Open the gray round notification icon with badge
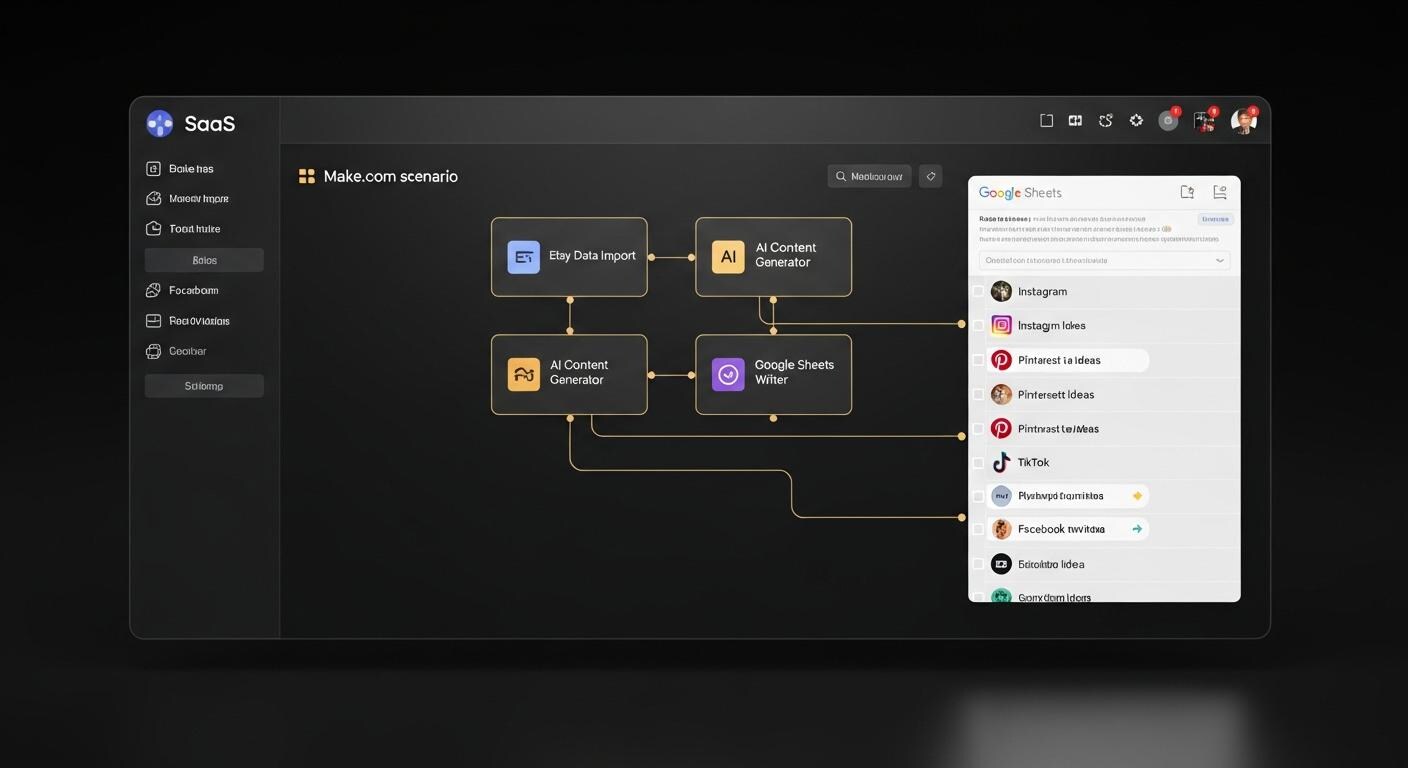The image size is (1408, 768). point(1168,120)
